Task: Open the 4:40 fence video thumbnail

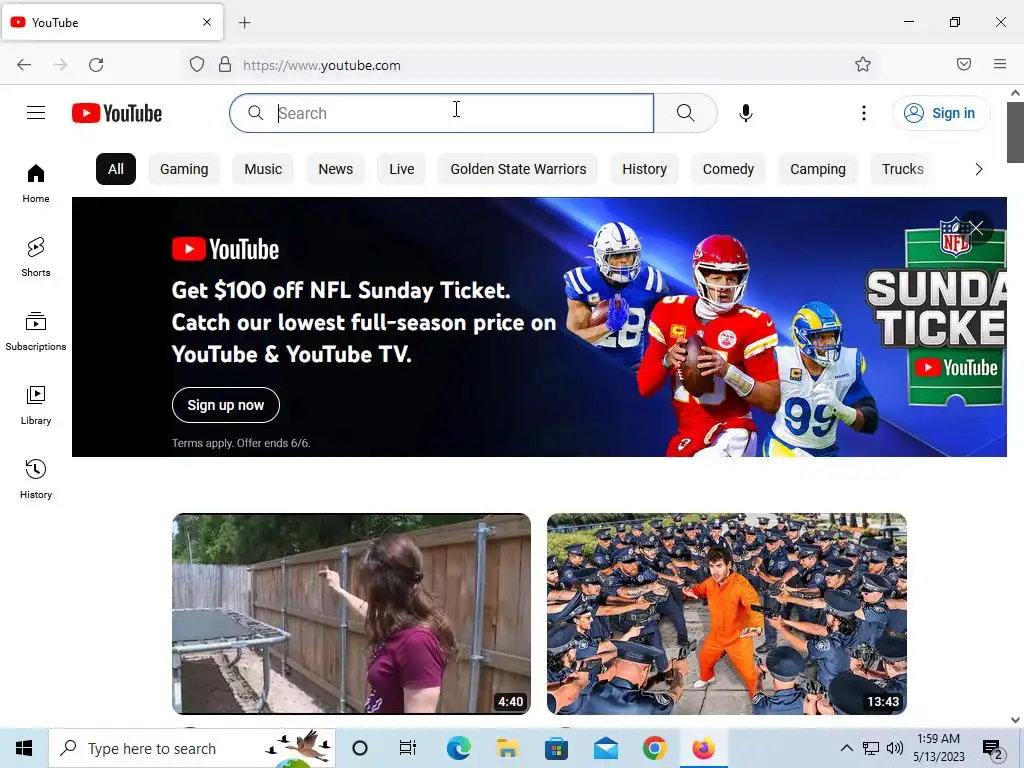Action: pyautogui.click(x=351, y=614)
